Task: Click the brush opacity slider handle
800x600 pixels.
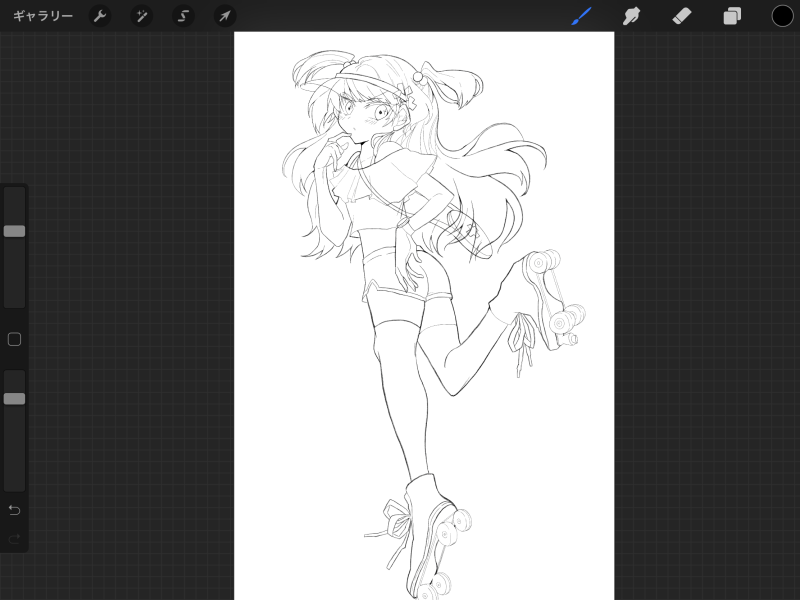Action: point(14,398)
